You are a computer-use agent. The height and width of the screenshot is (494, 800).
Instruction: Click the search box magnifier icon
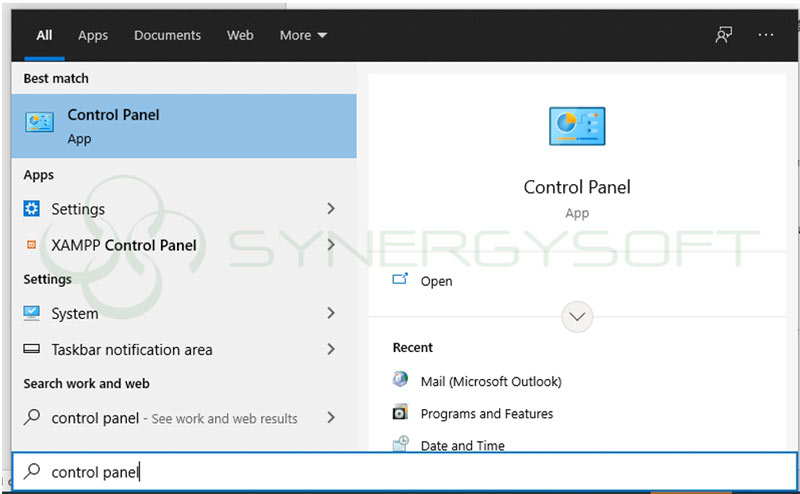point(32,471)
